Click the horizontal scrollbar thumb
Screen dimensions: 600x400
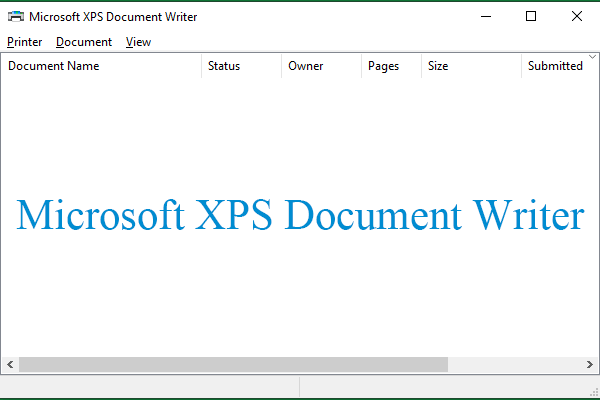pyautogui.click(x=233, y=364)
